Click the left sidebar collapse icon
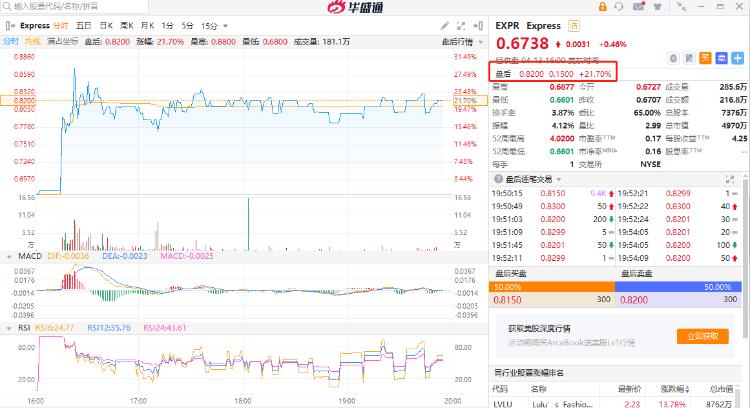This screenshot has width=750, height=408. 9,26
